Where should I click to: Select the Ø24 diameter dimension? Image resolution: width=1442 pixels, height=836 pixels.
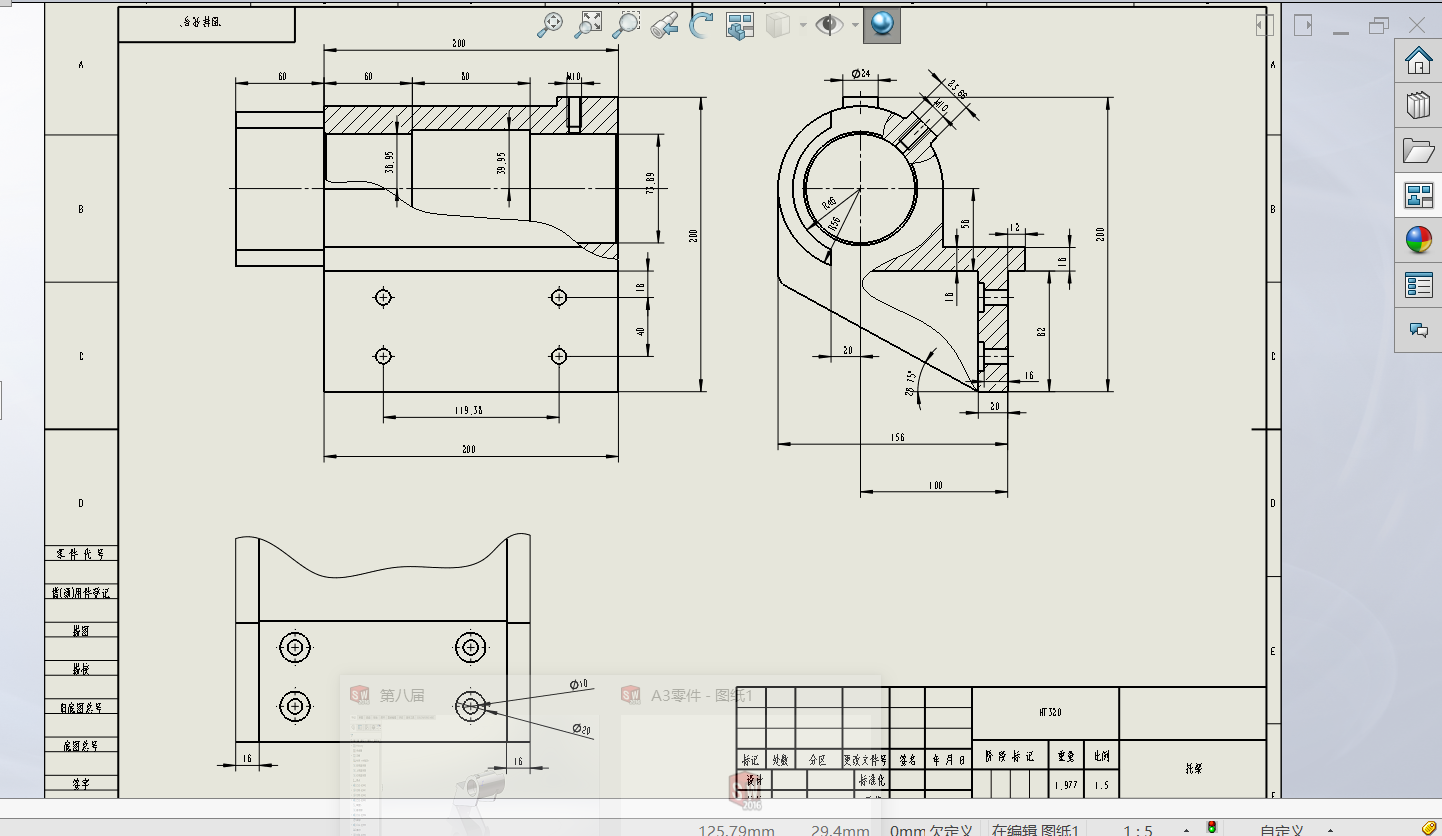coord(860,74)
